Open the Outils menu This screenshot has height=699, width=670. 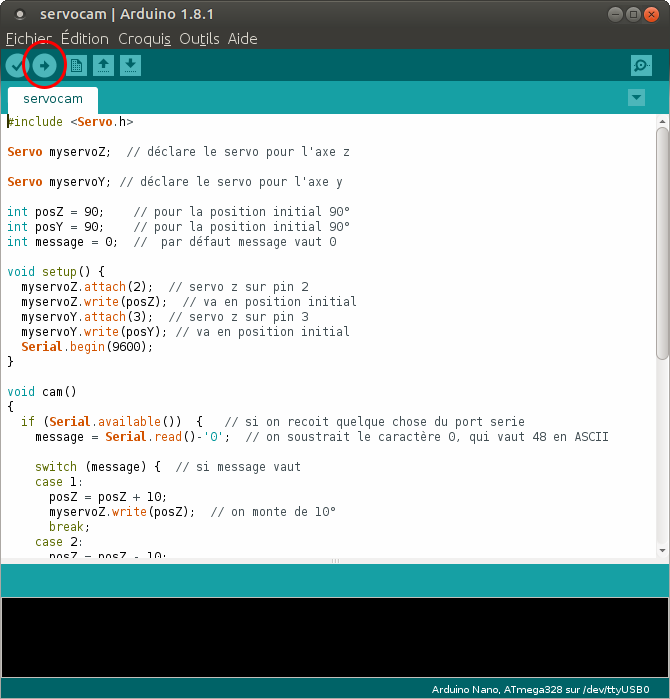click(199, 39)
